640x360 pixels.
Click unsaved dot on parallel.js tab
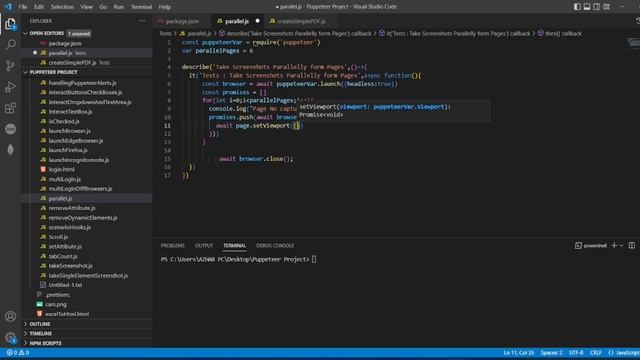tap(257, 21)
